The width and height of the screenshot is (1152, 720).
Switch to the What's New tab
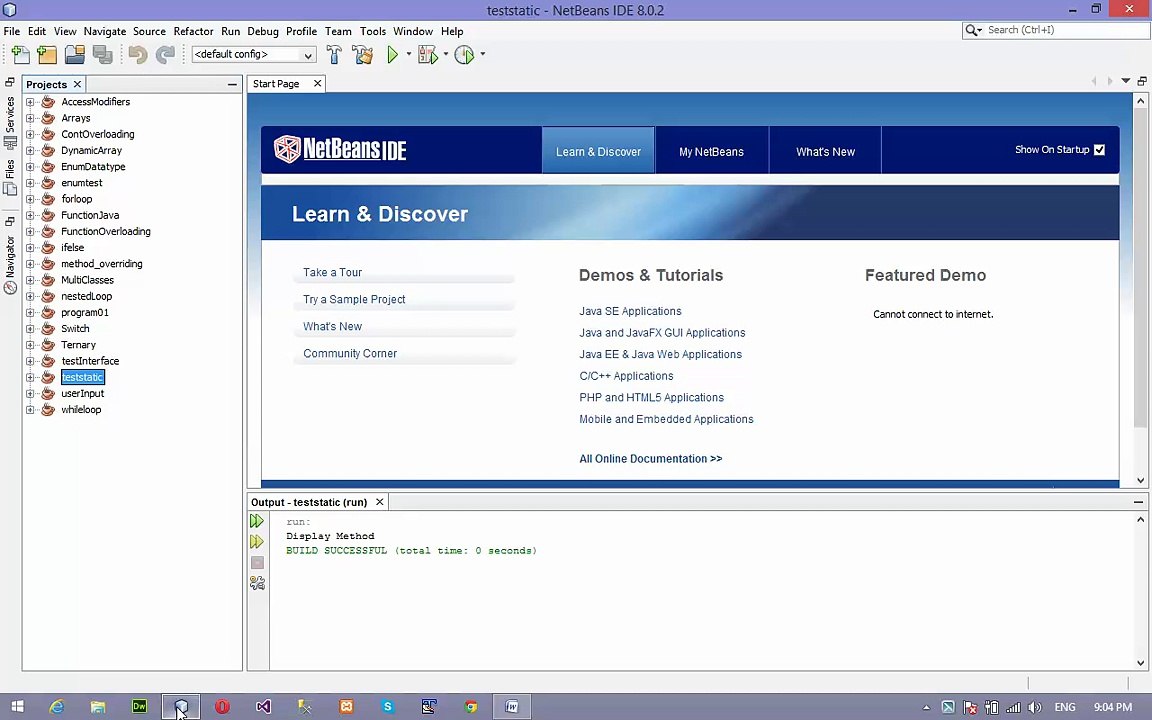[x=825, y=151]
